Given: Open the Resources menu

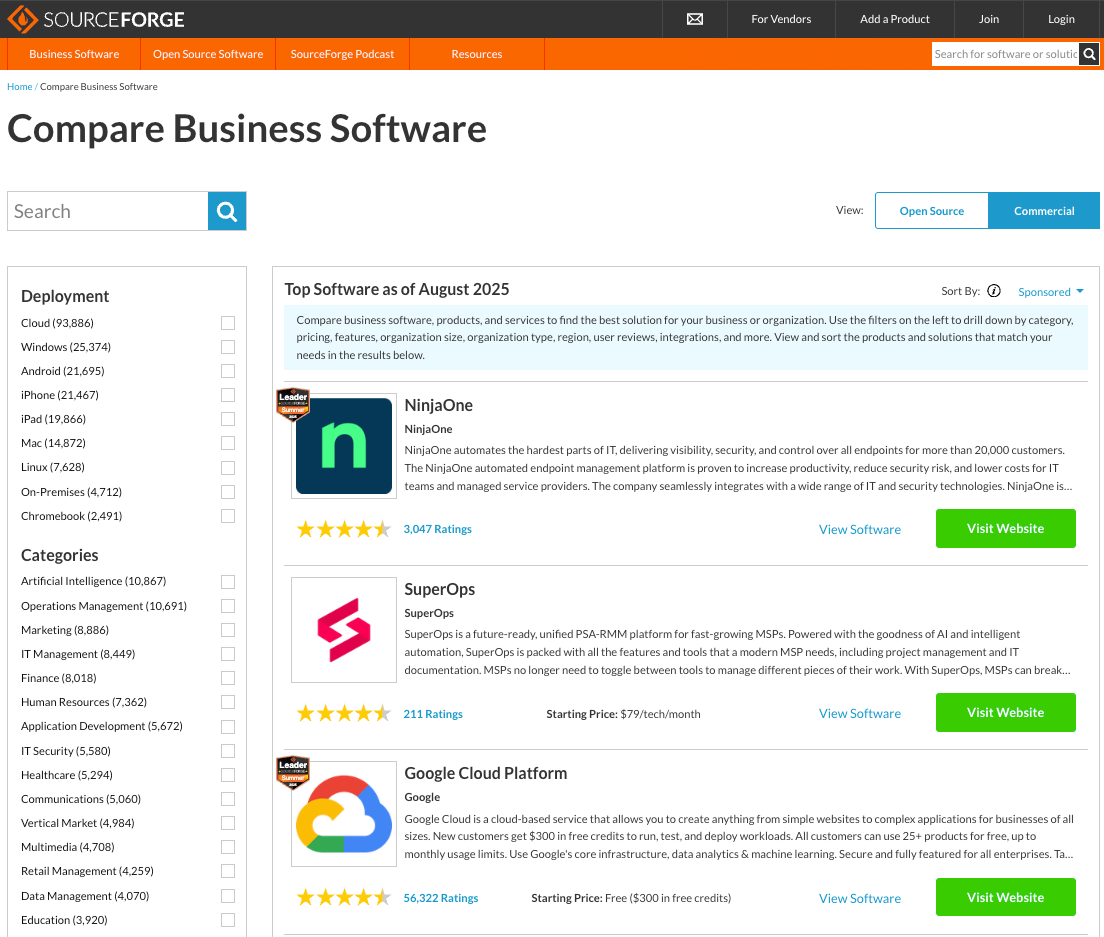Looking at the screenshot, I should (x=477, y=54).
